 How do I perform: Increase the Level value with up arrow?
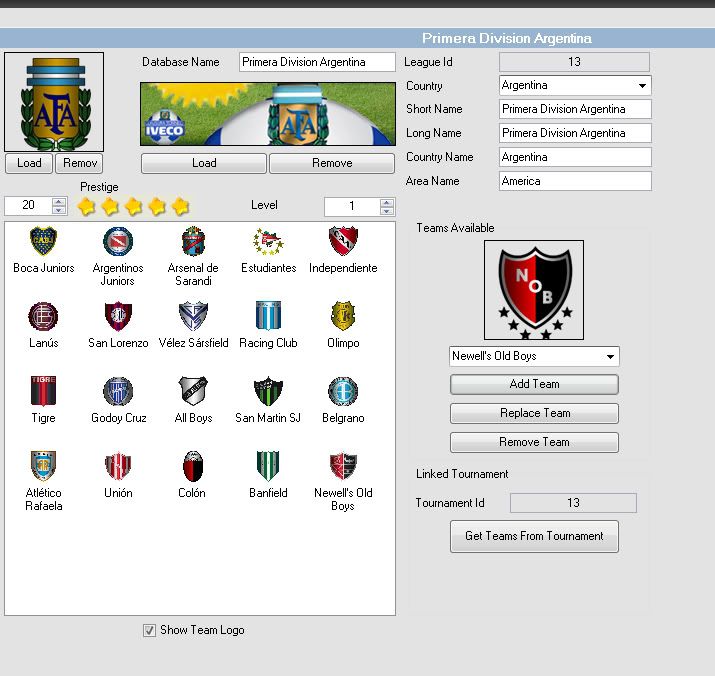(x=387, y=202)
